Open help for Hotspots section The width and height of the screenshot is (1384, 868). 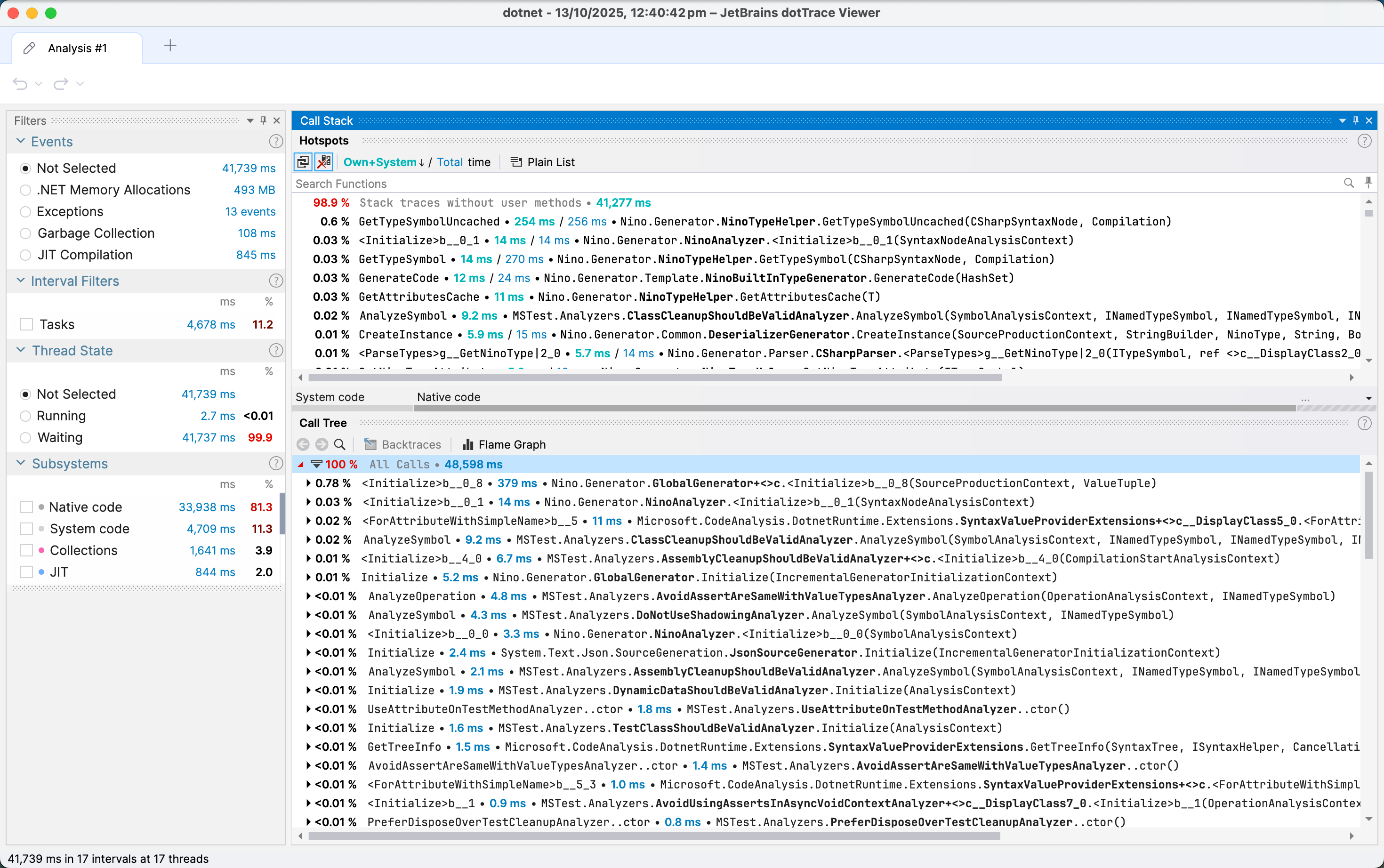click(1365, 141)
